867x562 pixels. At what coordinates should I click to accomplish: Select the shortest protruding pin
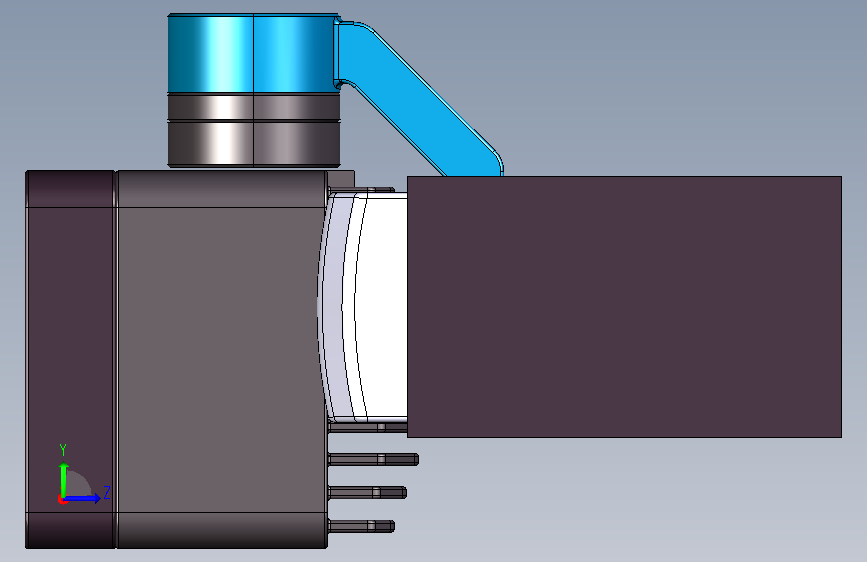(362, 525)
